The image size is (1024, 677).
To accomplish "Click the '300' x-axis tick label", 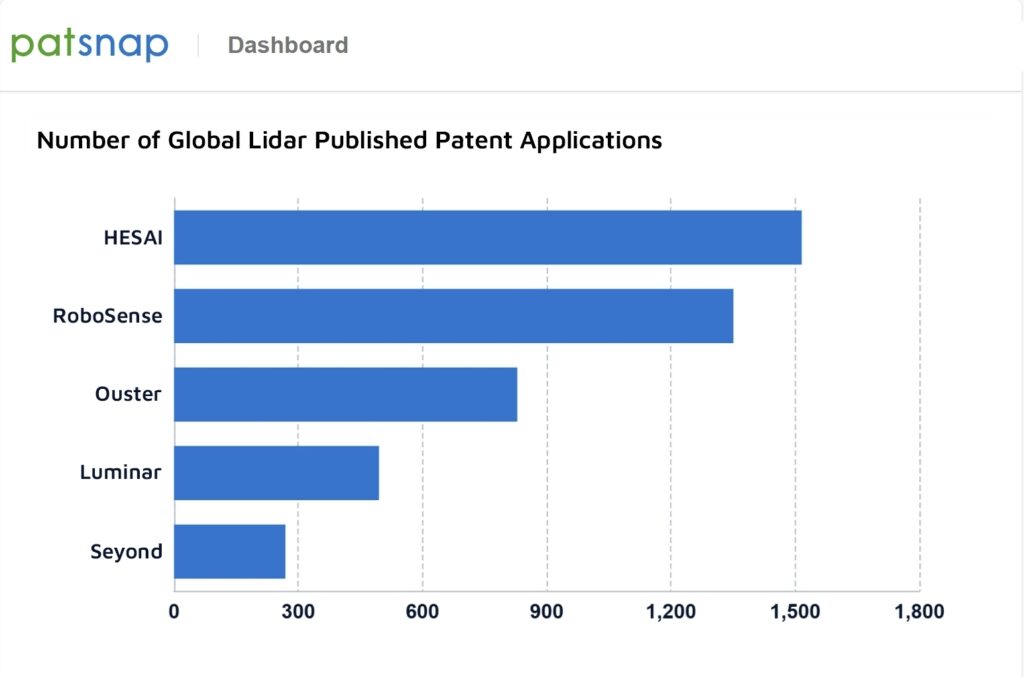I will pyautogui.click(x=298, y=612).
